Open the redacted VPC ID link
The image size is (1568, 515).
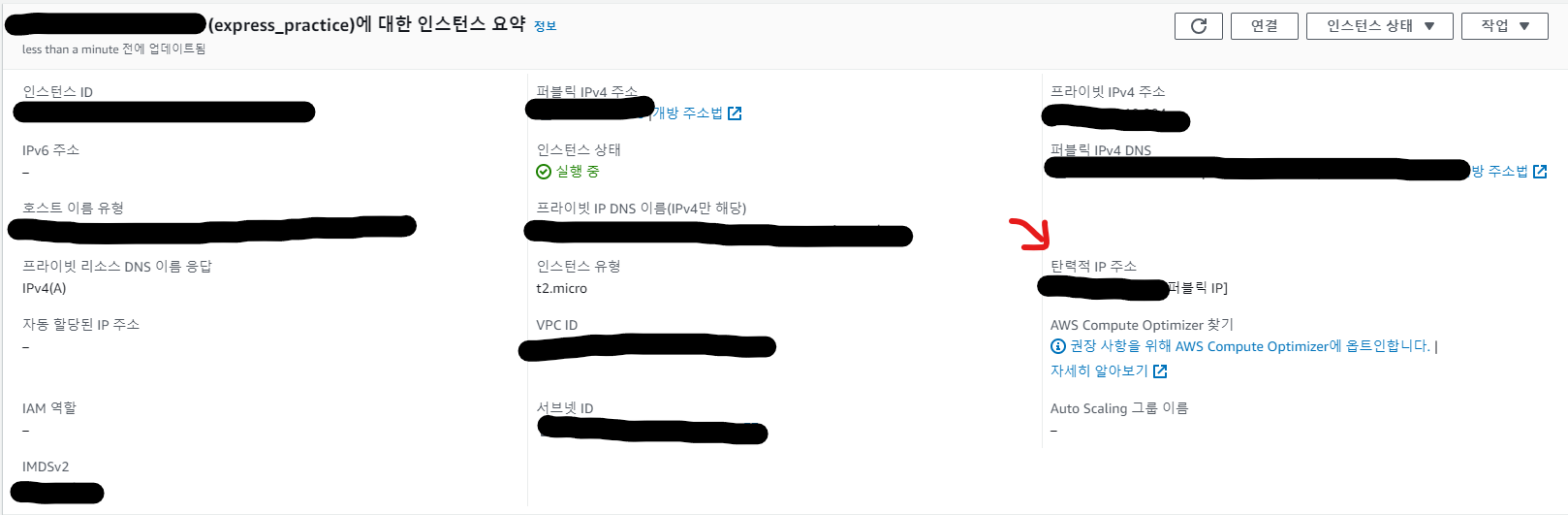[x=647, y=347]
